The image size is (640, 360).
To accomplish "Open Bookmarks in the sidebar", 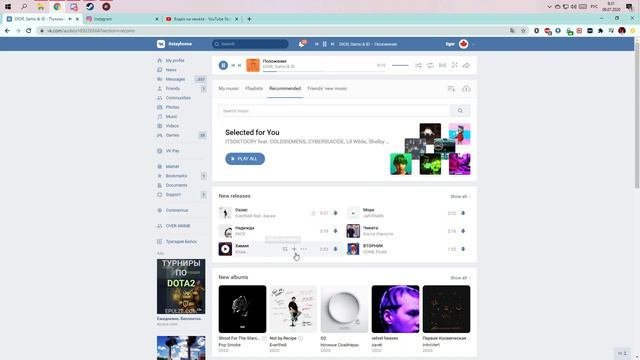I will 176,176.
